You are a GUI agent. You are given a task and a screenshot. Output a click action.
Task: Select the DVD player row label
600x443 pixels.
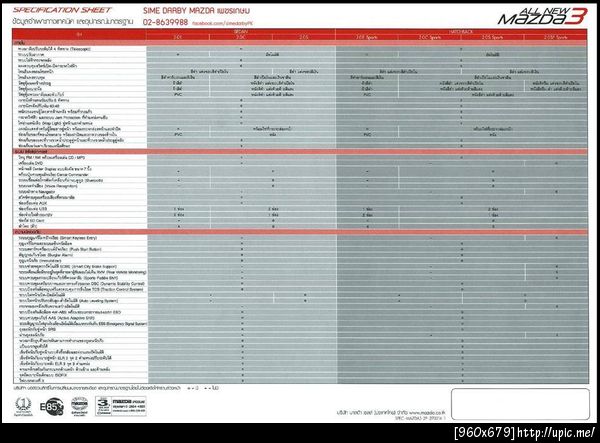pyautogui.click(x=30, y=163)
